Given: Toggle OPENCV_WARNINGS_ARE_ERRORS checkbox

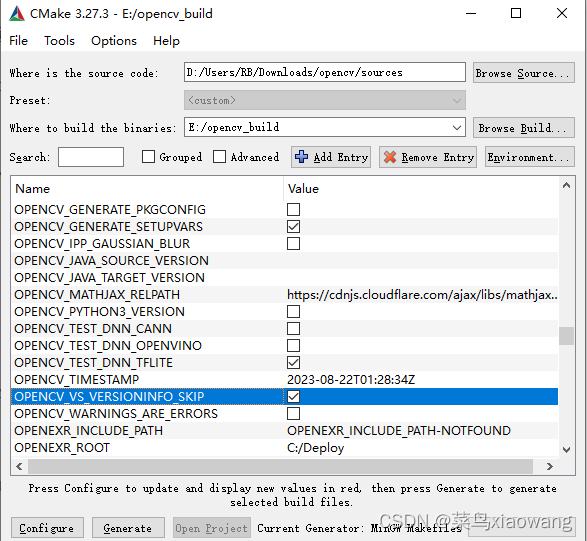Looking at the screenshot, I should (x=294, y=414).
